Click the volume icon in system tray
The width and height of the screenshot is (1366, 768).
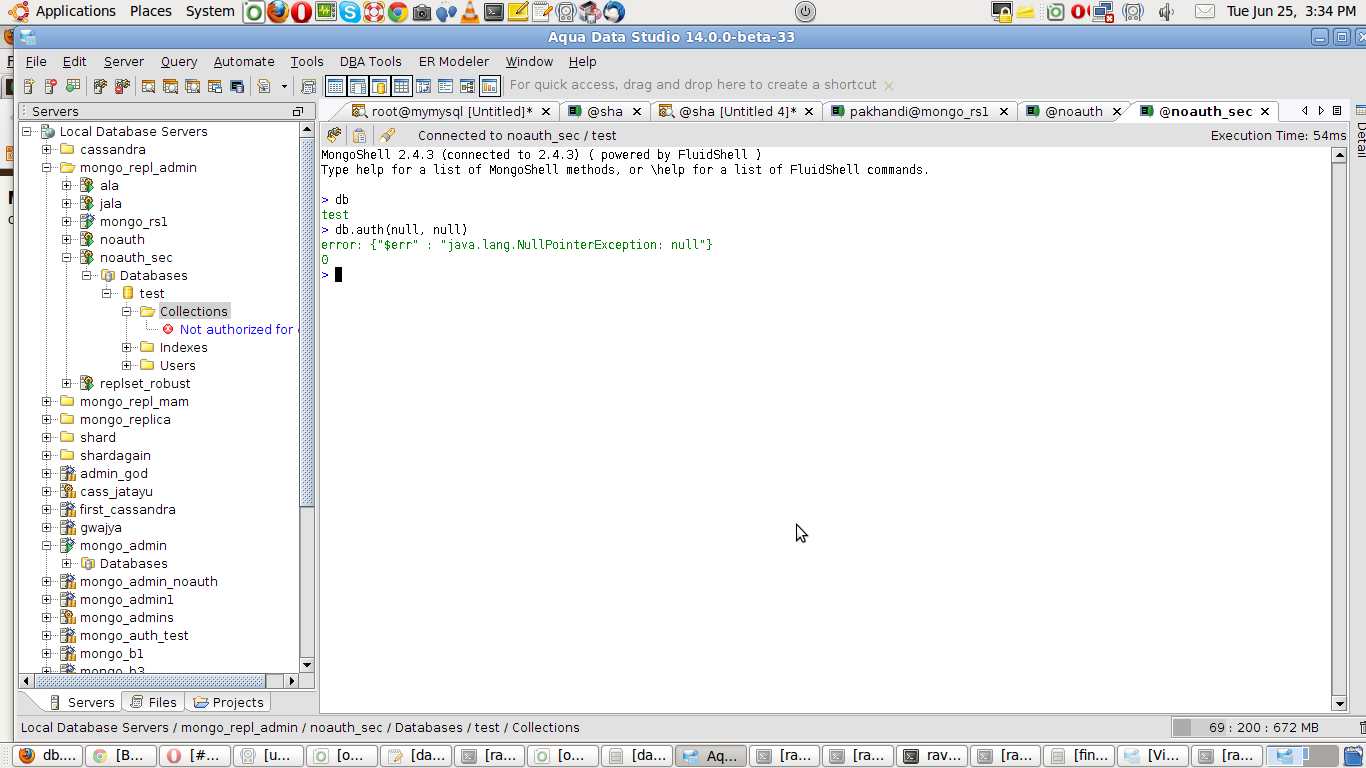click(1166, 12)
